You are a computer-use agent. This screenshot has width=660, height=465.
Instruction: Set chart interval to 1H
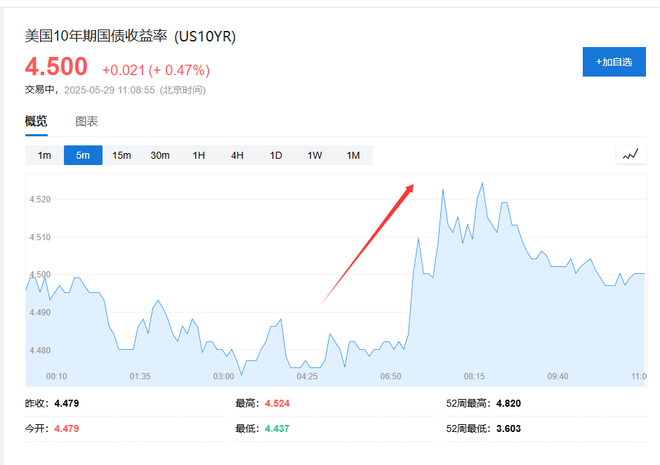point(199,155)
